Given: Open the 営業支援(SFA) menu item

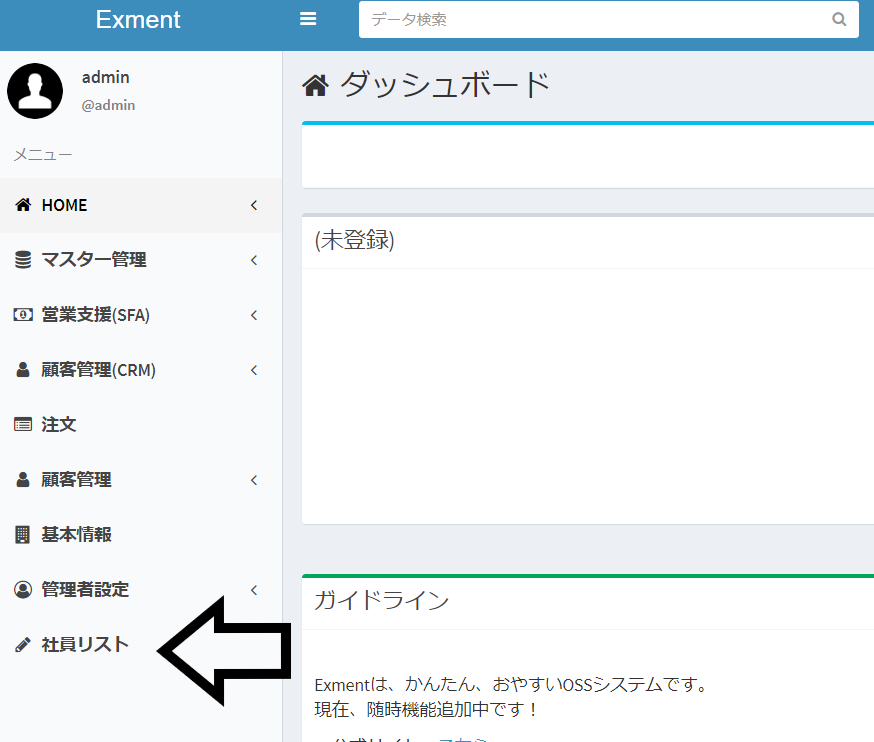Looking at the screenshot, I should [x=141, y=315].
